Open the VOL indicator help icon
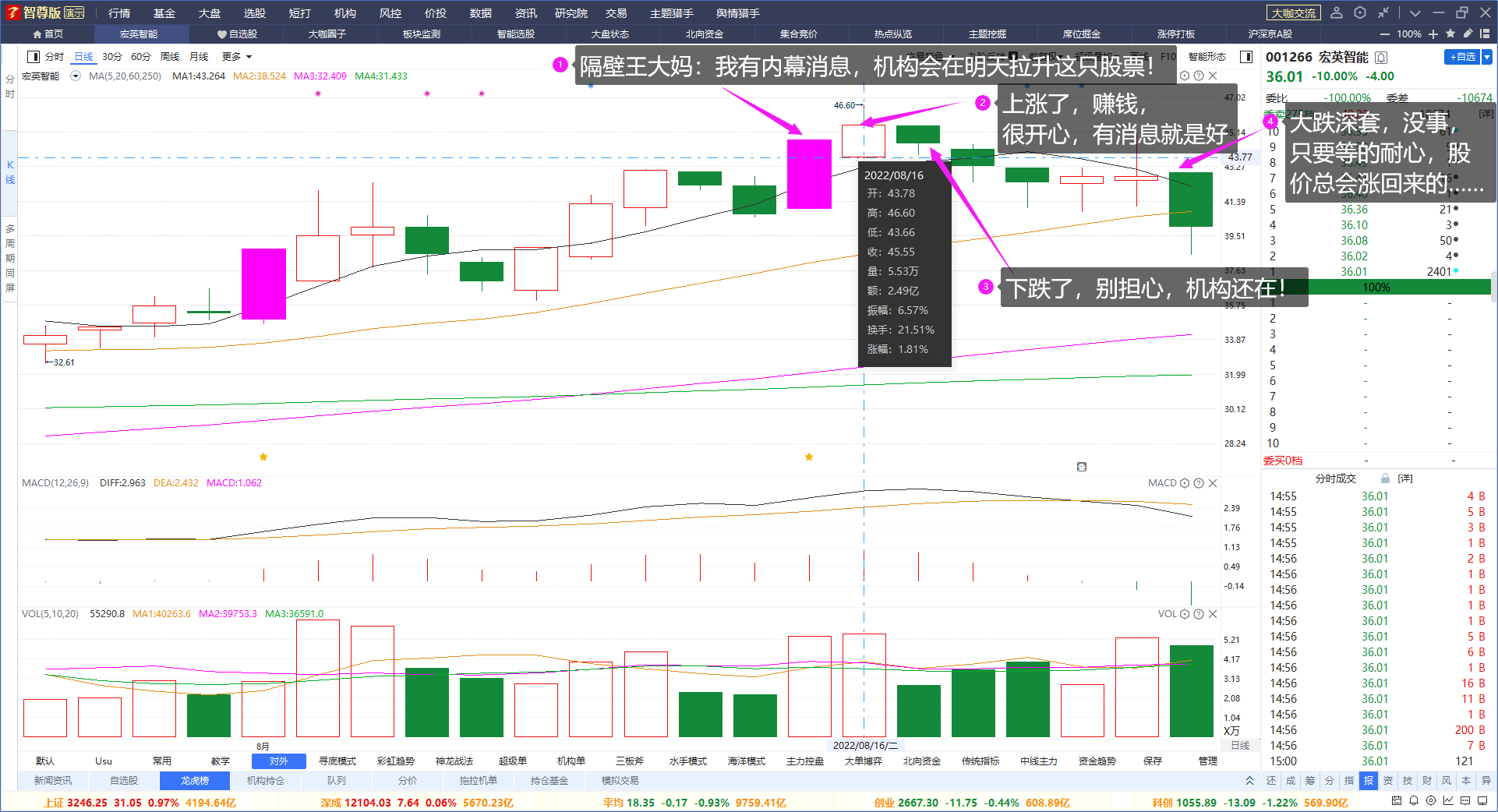Screen dimensions: 1498x812 tap(1199, 614)
